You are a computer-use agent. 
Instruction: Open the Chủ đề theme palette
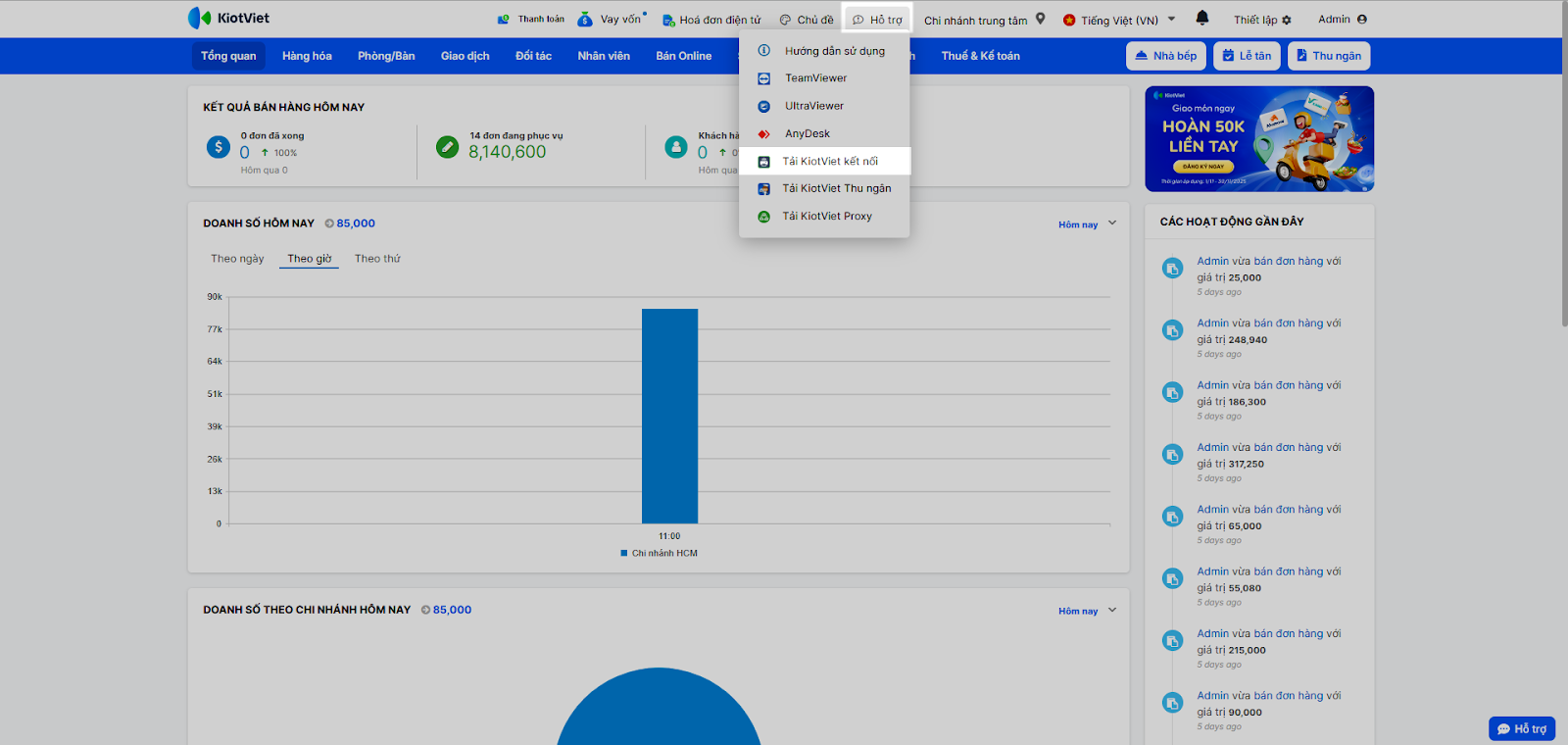click(785, 20)
